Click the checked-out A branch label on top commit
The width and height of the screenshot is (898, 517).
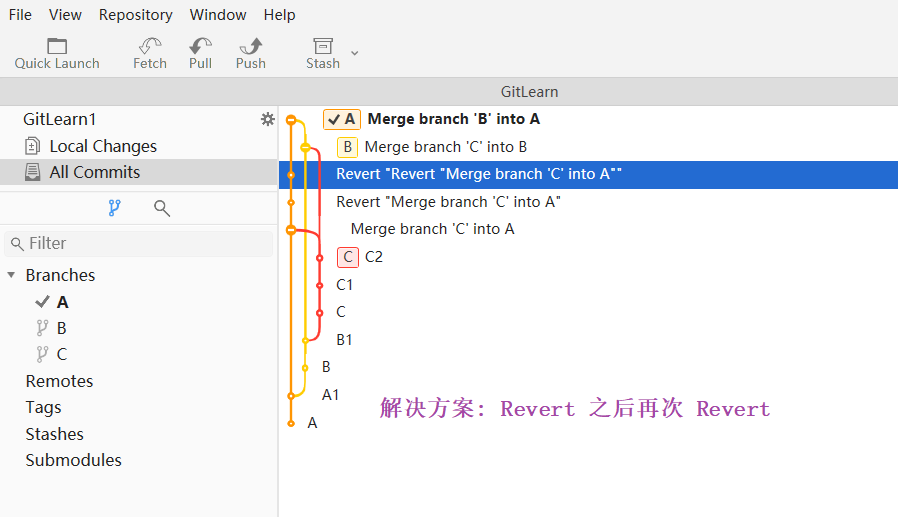coord(341,119)
